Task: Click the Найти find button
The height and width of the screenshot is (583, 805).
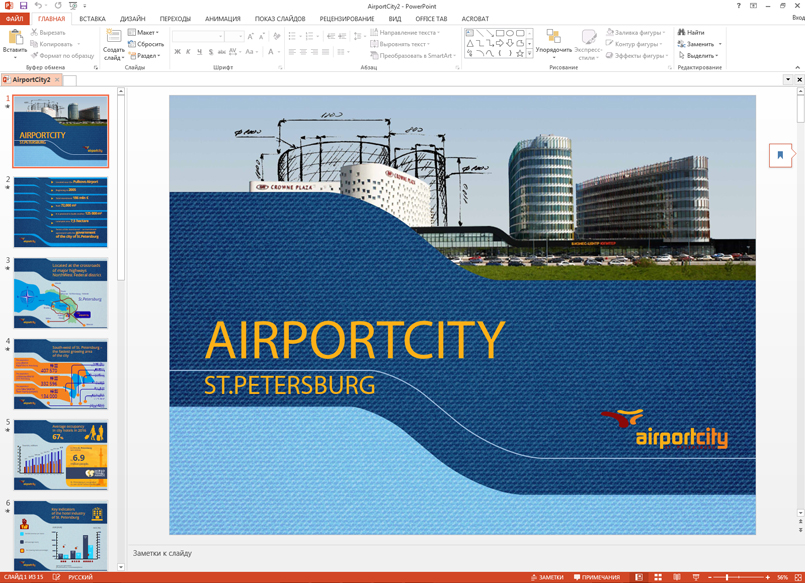Action: [691, 32]
